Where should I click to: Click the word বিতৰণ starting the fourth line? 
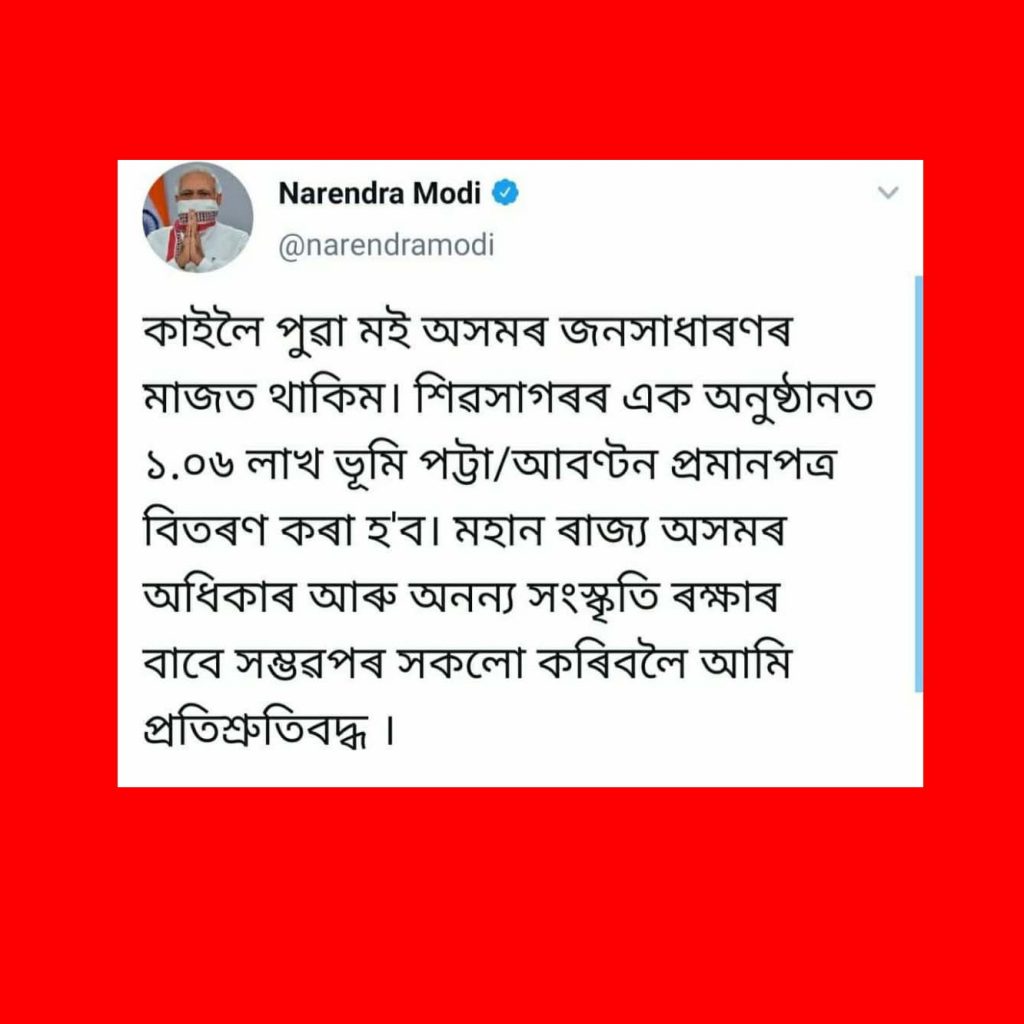[x=205, y=528]
